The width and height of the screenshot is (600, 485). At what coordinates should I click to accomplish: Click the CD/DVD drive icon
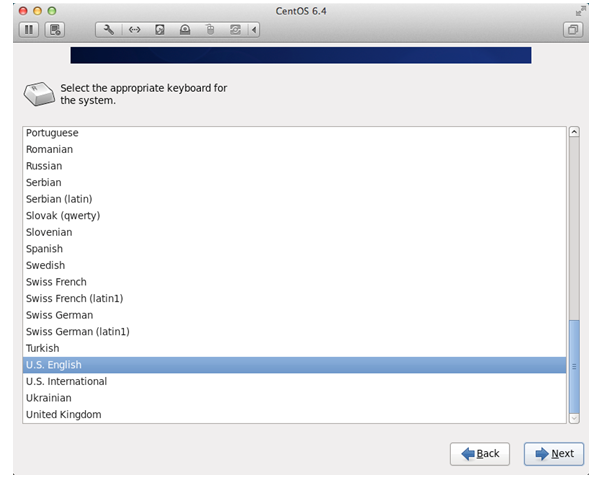click(x=185, y=30)
